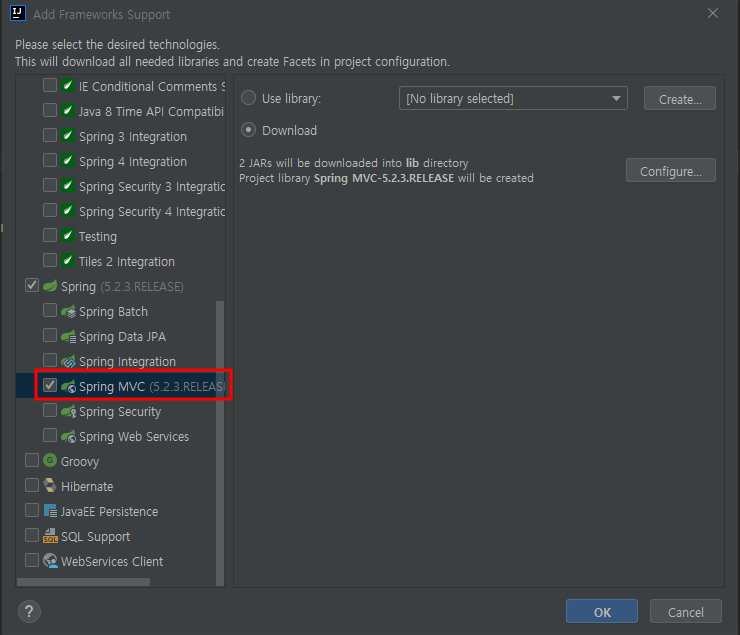Enable the JavaEE Persistence checkbox
This screenshot has height=635, width=740.
pyautogui.click(x=32, y=510)
